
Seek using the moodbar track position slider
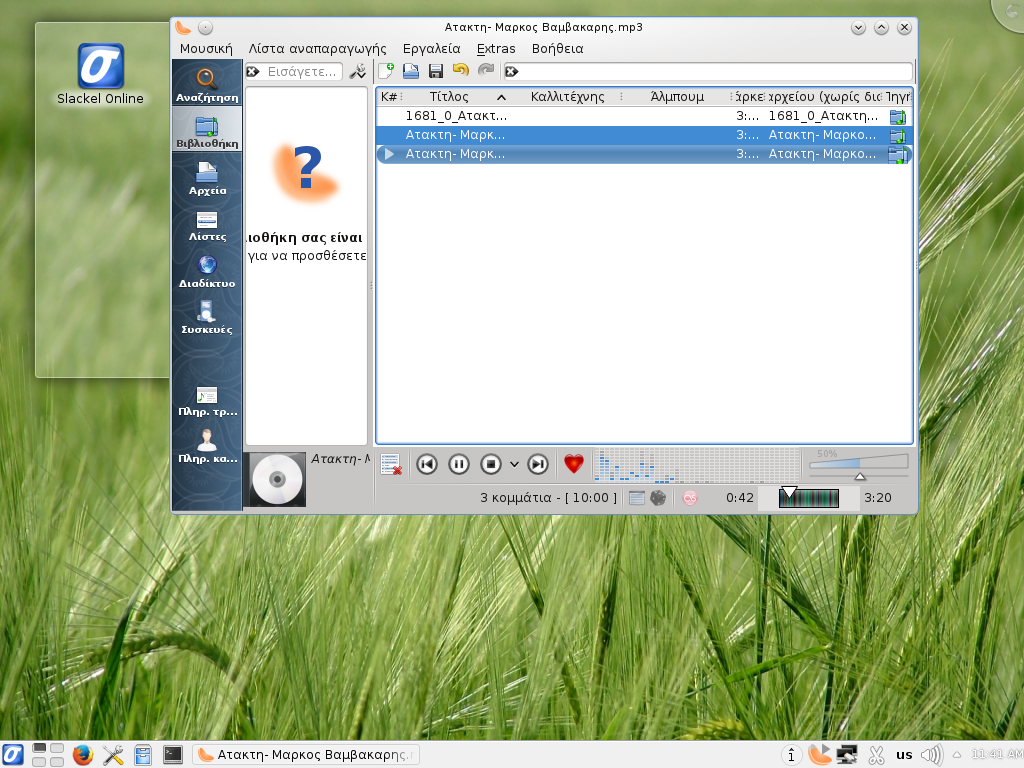click(x=808, y=498)
